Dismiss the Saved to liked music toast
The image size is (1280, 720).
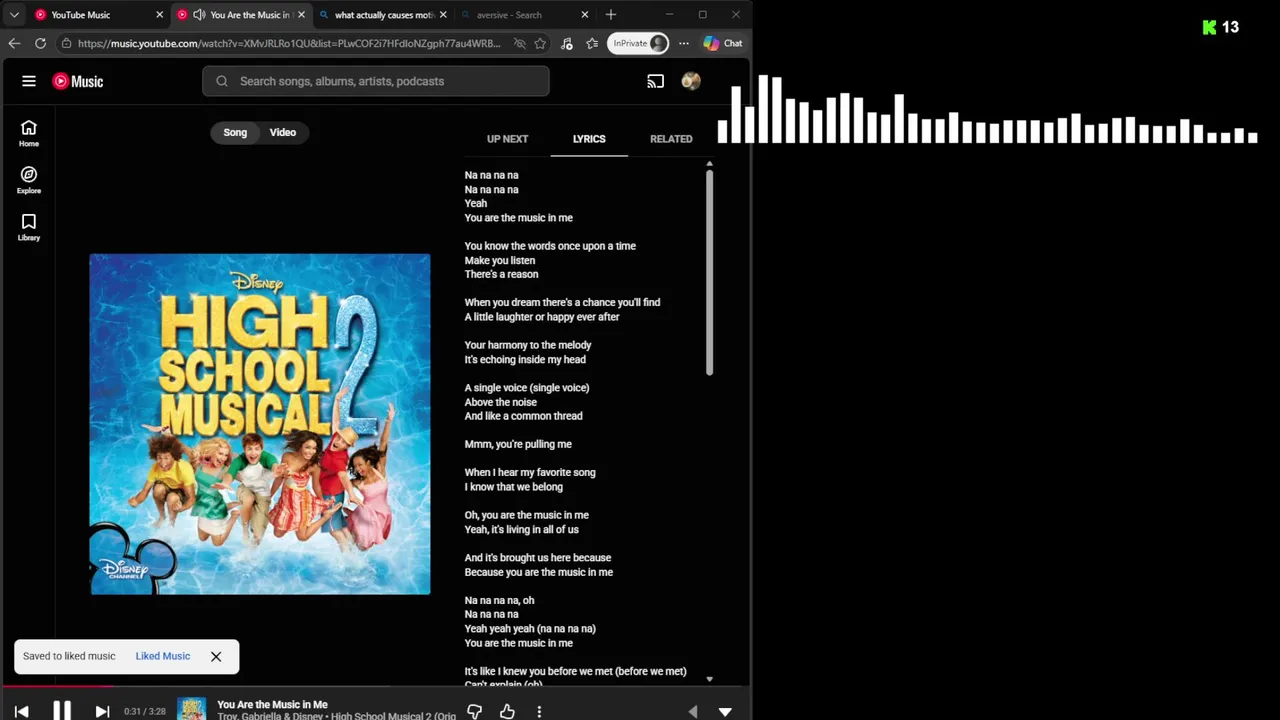(x=216, y=656)
